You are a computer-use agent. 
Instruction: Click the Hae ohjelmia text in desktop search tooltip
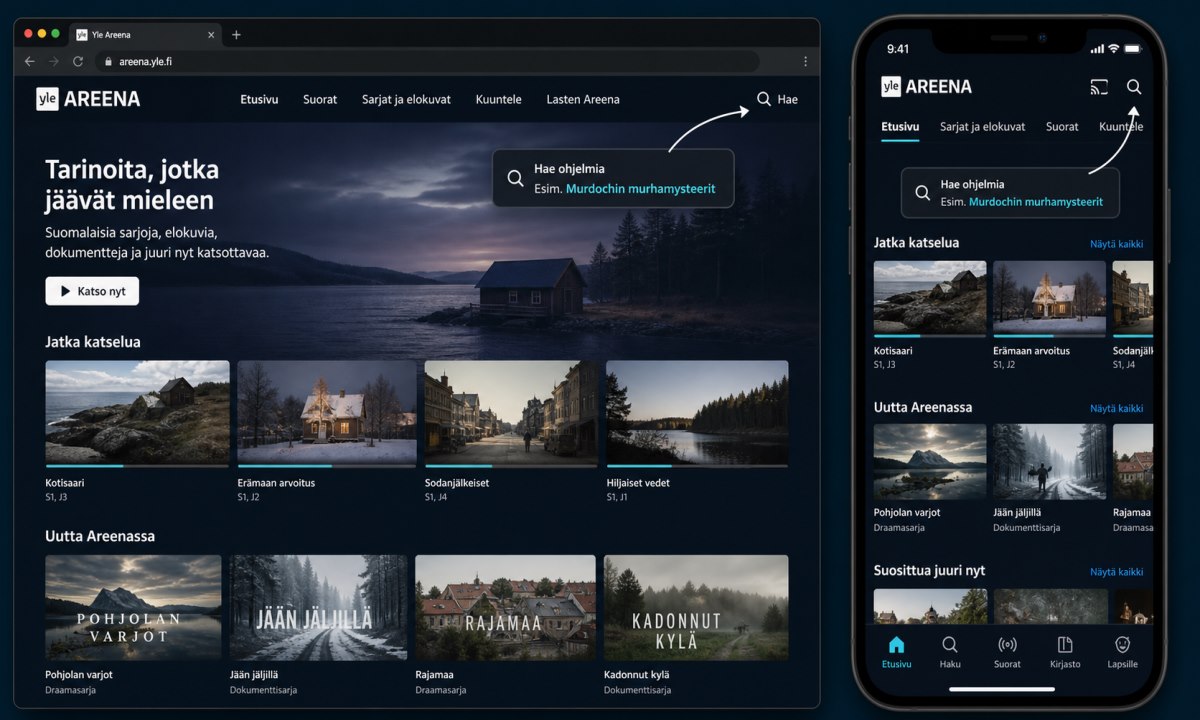click(569, 169)
